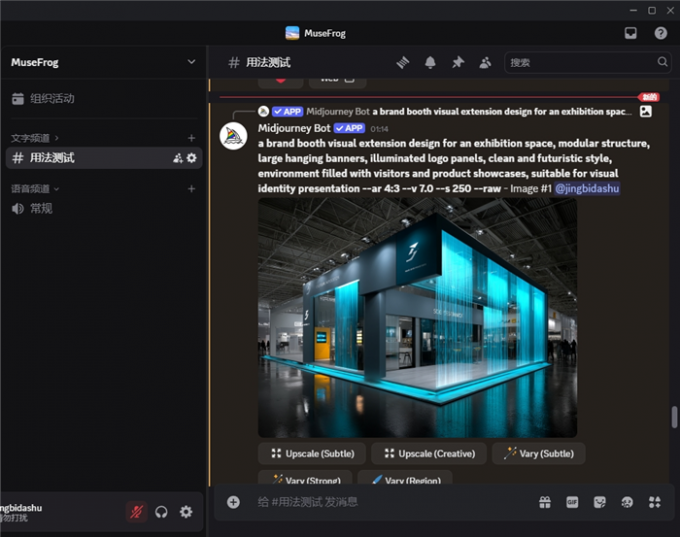Open the inbox icon in title bar
680x537 pixels.
point(631,33)
